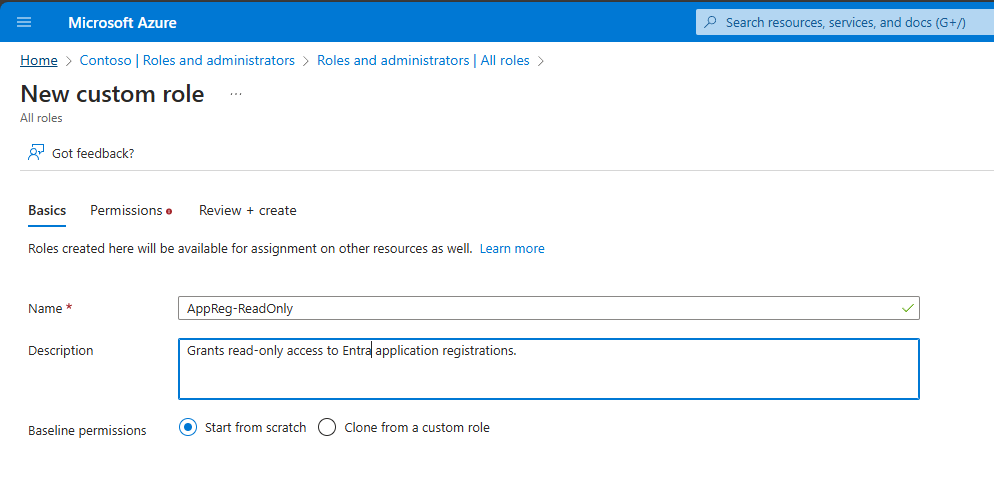Switch to the Basics tab
This screenshot has height=494, width=994.
(x=47, y=210)
